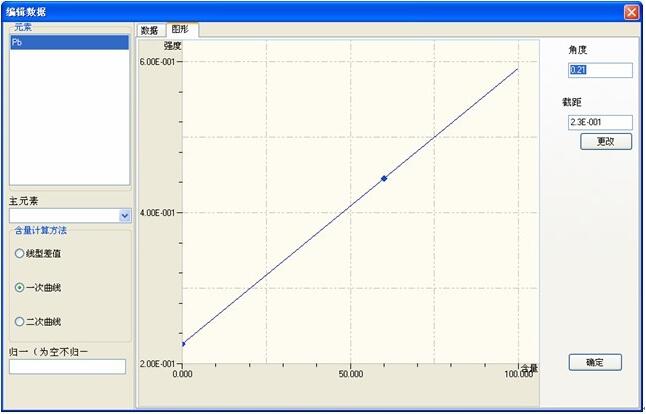The width and height of the screenshot is (646, 414).
Task: Switch to the 数据 tab
Action: pos(149,31)
